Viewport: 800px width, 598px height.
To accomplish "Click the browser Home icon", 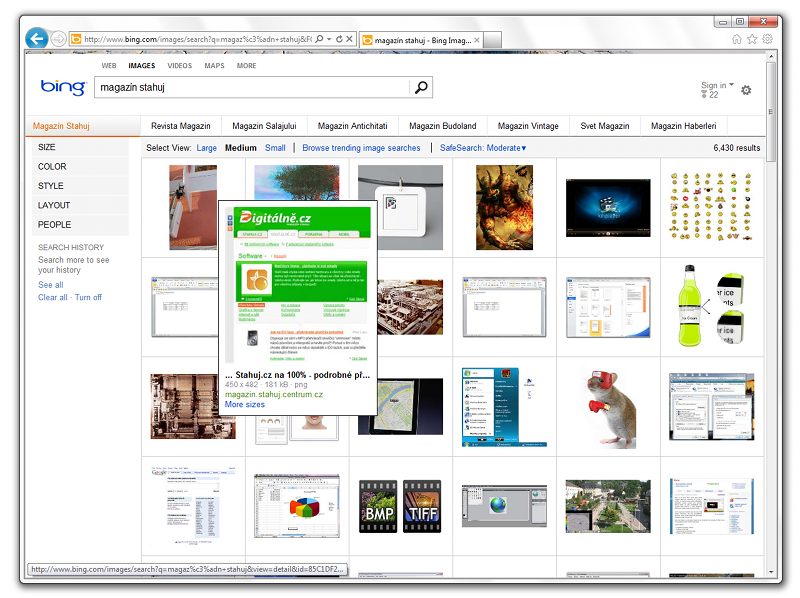I will point(736,39).
